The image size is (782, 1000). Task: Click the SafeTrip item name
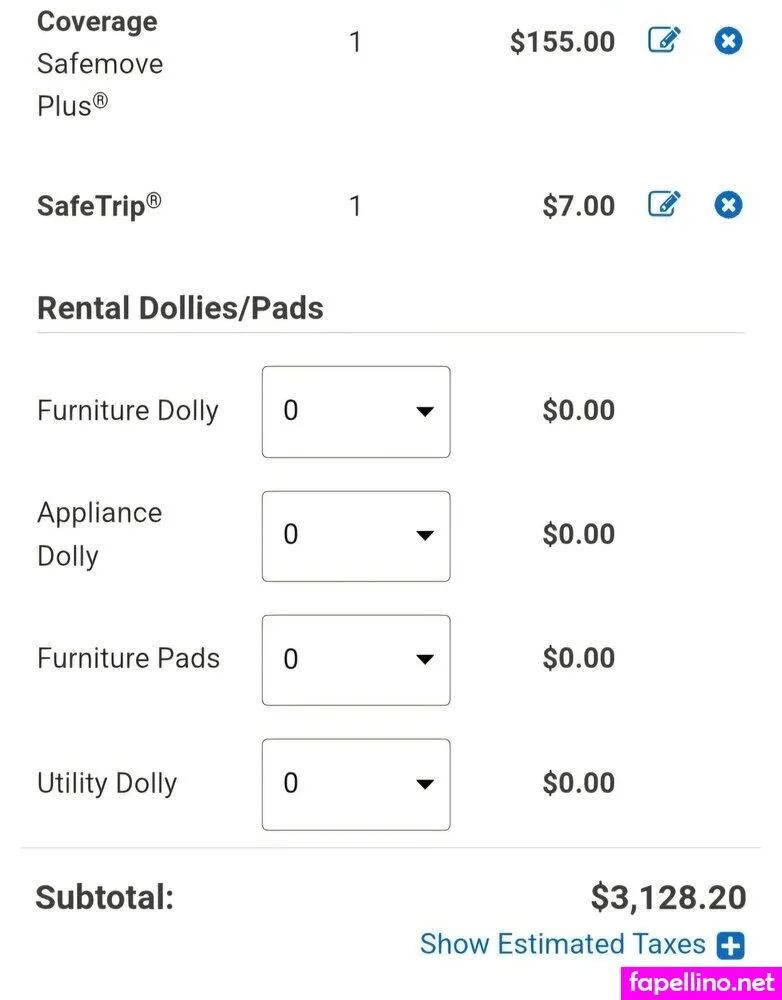(99, 206)
